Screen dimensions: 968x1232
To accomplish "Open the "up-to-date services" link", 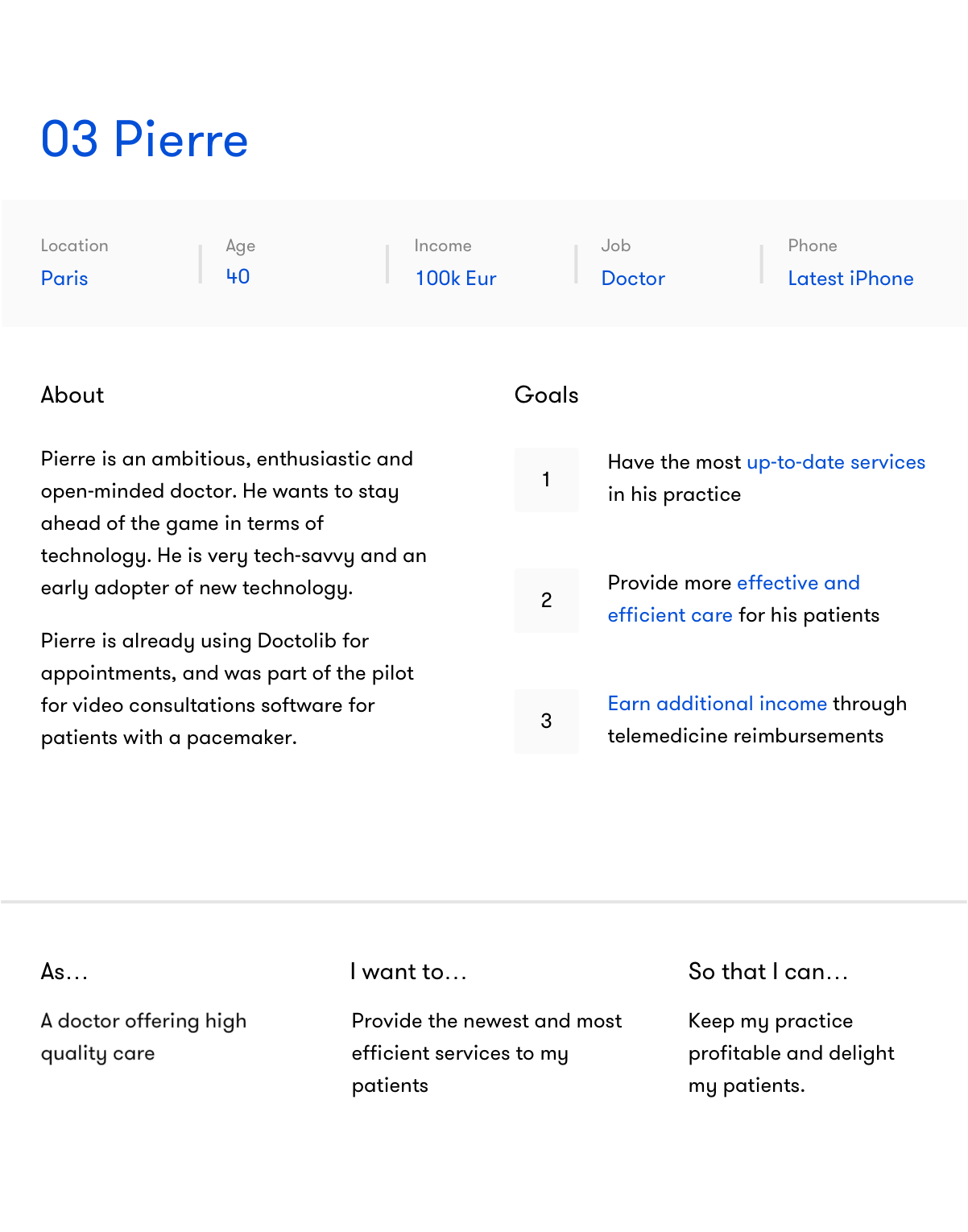I will click(x=835, y=462).
